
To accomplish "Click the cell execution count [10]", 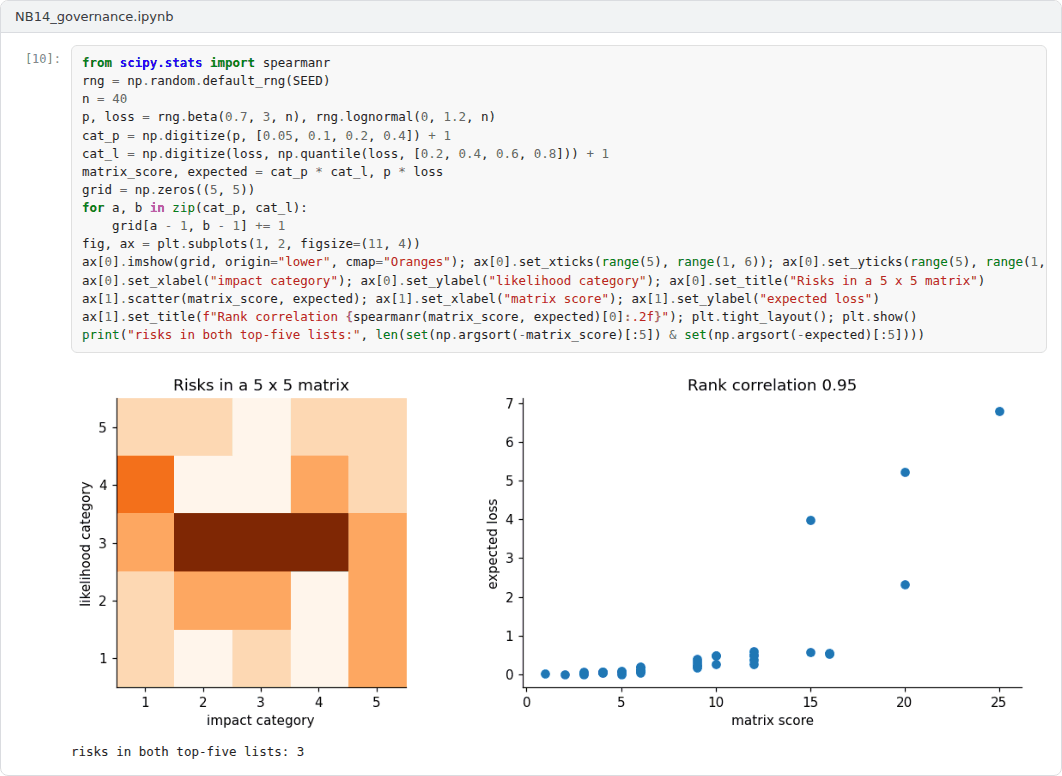I will pyautogui.click(x=43, y=59).
